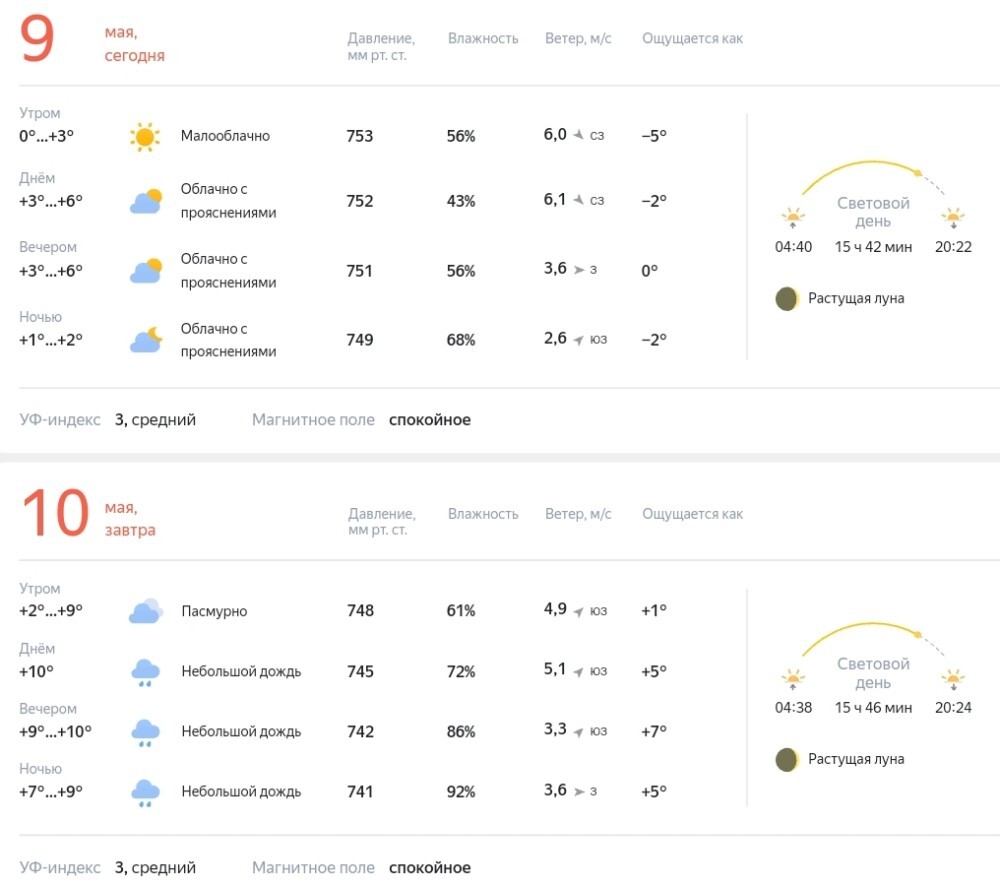Click the wind direction arrow next to 3,3 ЮЗ
Image resolution: width=1000 pixels, height=886 pixels.
tap(578, 732)
